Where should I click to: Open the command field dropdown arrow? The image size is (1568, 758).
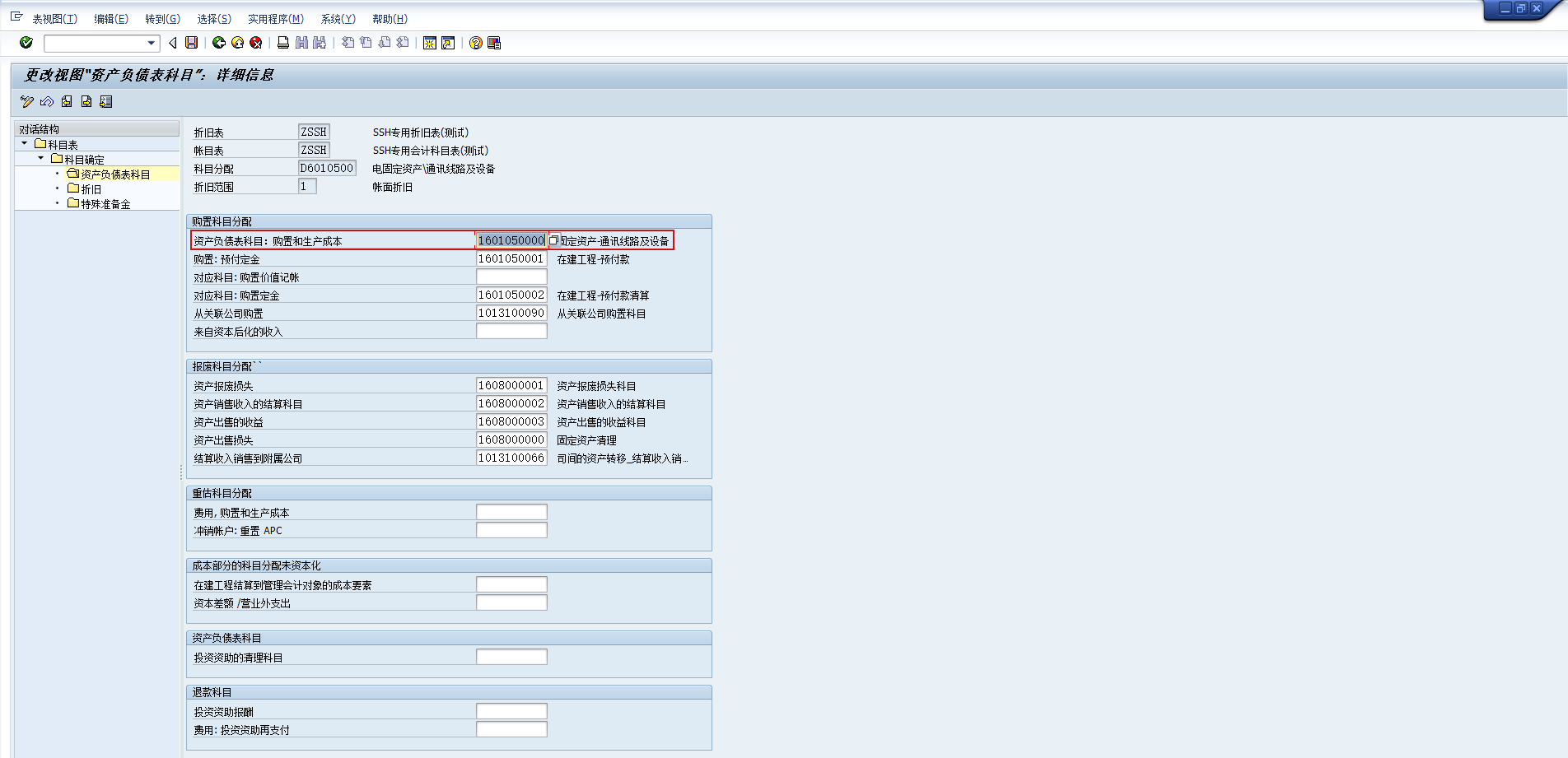151,43
